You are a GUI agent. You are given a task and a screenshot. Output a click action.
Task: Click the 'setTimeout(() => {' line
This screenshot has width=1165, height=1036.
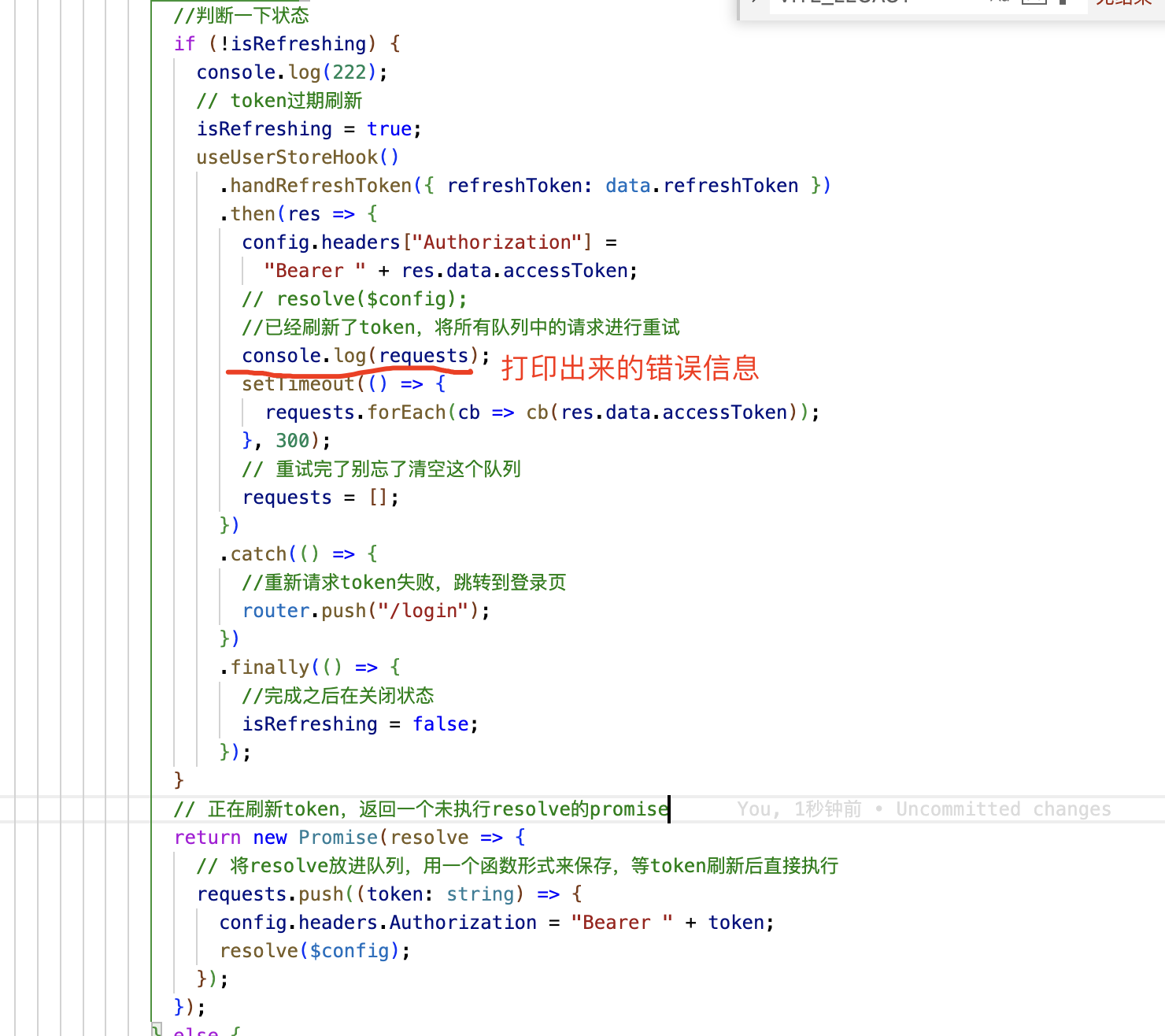point(344,384)
